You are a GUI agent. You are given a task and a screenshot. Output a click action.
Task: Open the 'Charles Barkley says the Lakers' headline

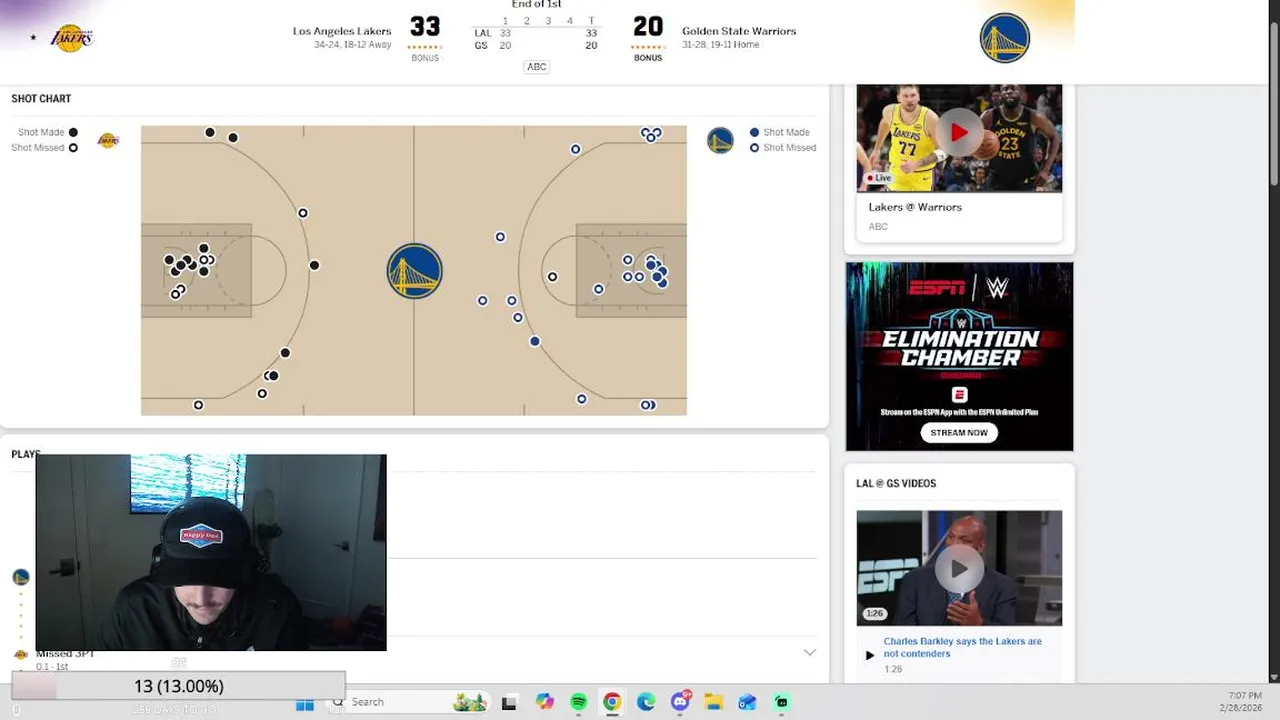[x=962, y=647]
